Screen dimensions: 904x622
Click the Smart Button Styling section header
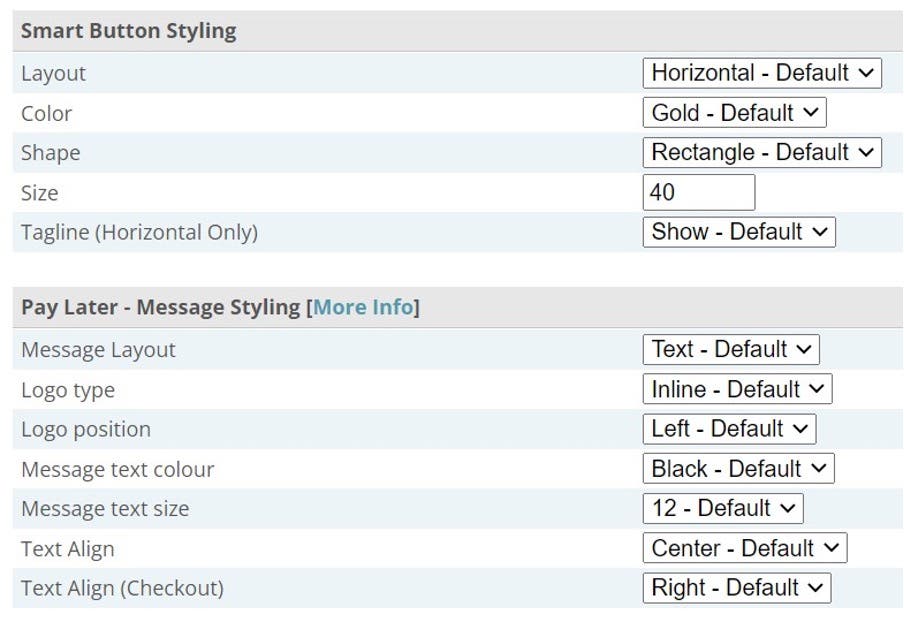[129, 31]
